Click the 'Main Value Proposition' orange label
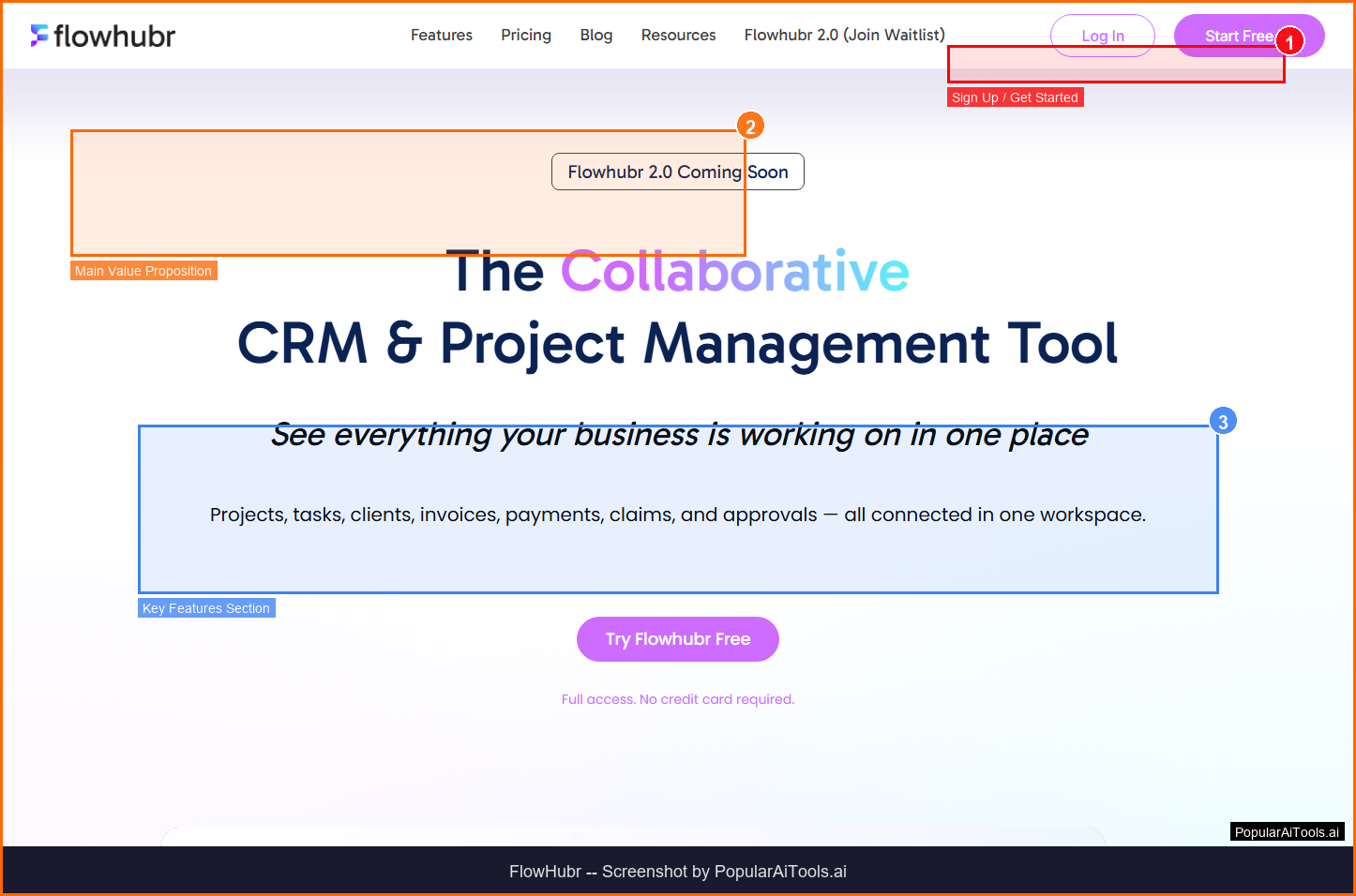 tap(143, 271)
